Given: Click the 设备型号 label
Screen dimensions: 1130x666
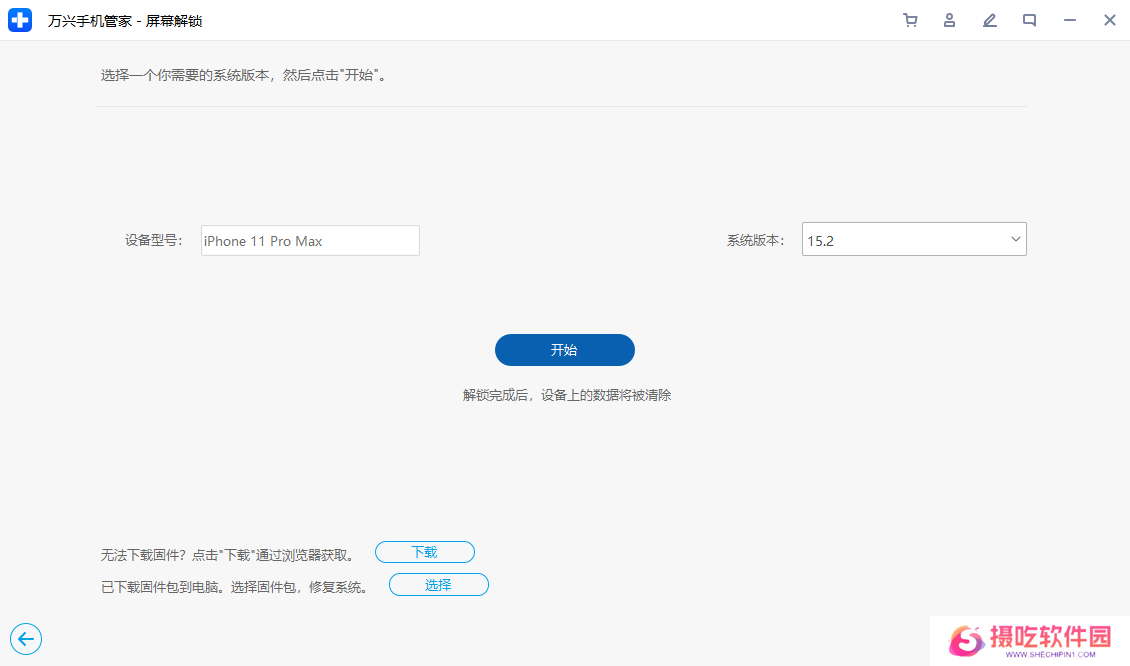Looking at the screenshot, I should [x=154, y=240].
